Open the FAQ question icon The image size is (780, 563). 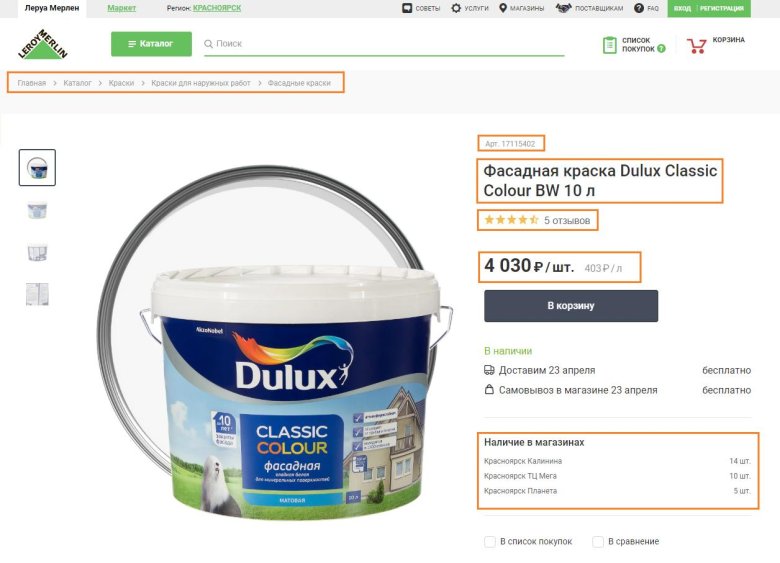point(639,8)
